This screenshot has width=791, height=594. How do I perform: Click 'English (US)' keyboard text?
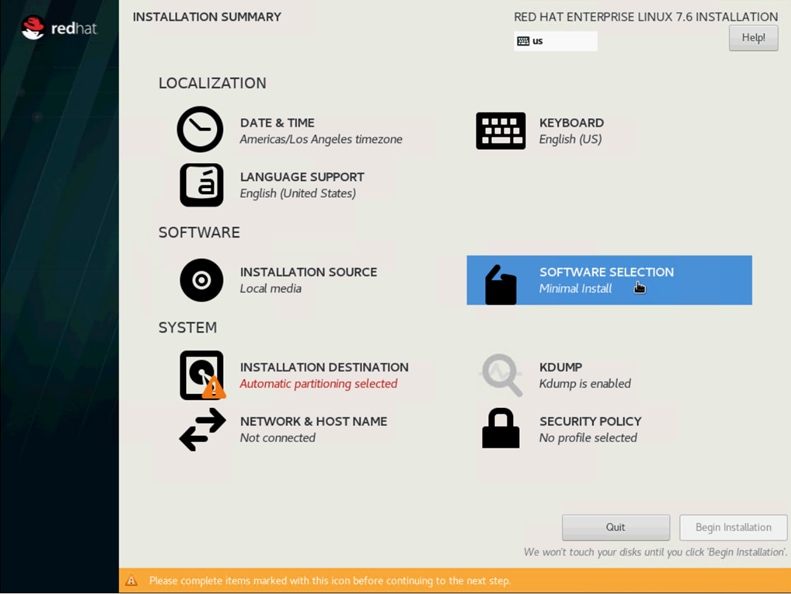click(x=570, y=139)
